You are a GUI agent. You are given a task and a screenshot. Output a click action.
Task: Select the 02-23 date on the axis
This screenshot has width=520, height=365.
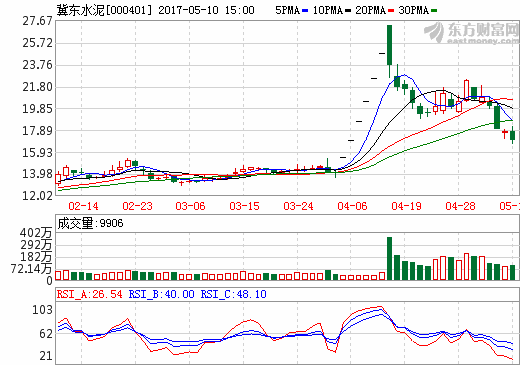point(137,206)
